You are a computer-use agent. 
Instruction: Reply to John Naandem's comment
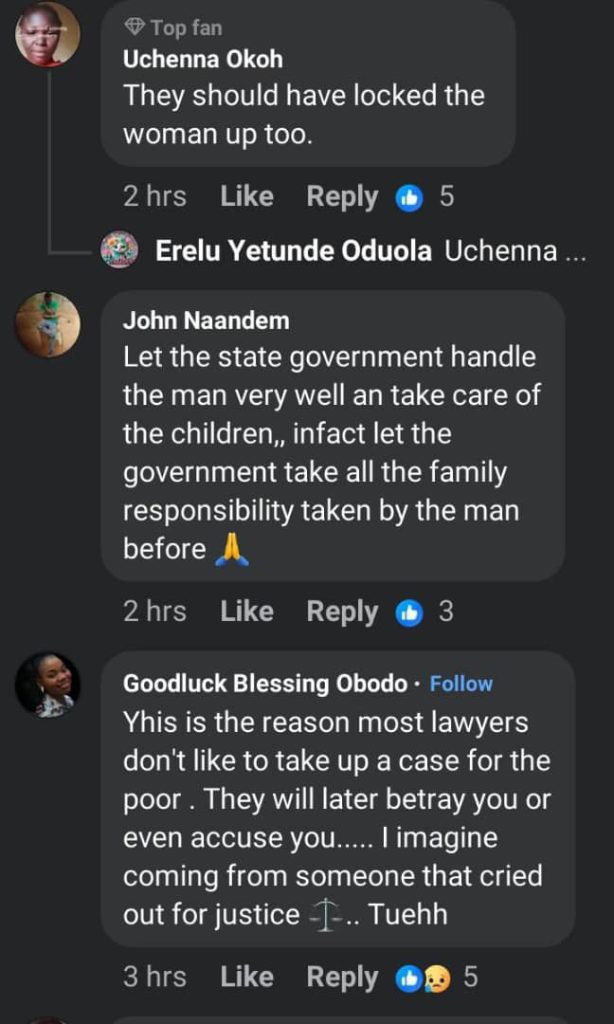(x=342, y=612)
